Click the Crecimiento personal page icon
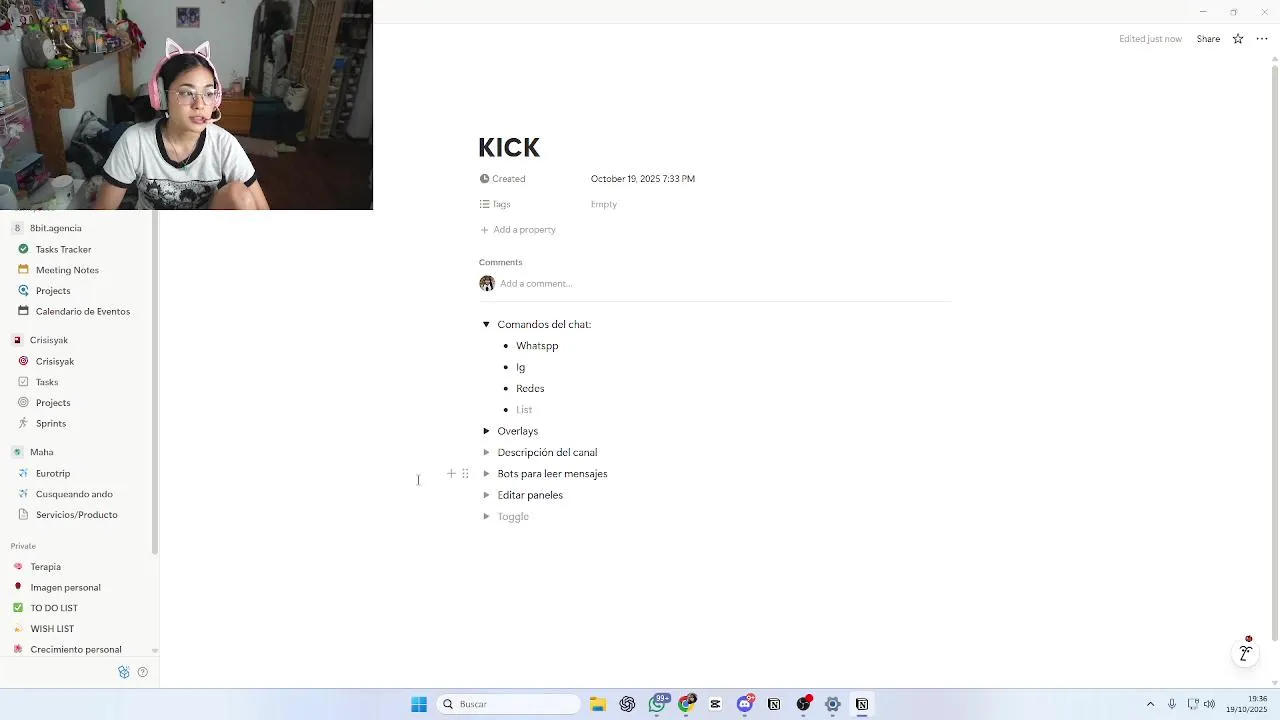Screen dimensions: 1280x720 point(18,650)
